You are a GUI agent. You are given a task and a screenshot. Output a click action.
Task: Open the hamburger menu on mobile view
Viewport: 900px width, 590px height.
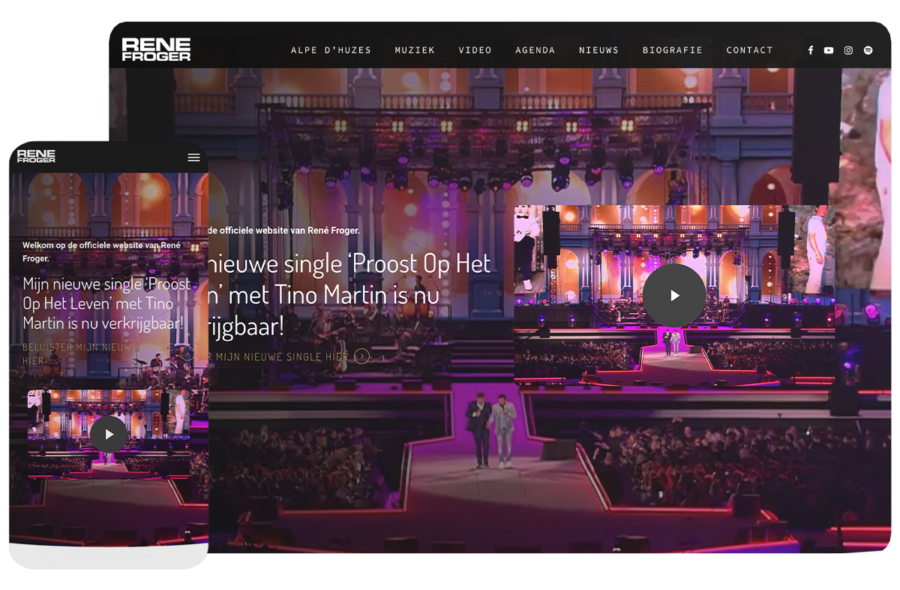[x=194, y=157]
